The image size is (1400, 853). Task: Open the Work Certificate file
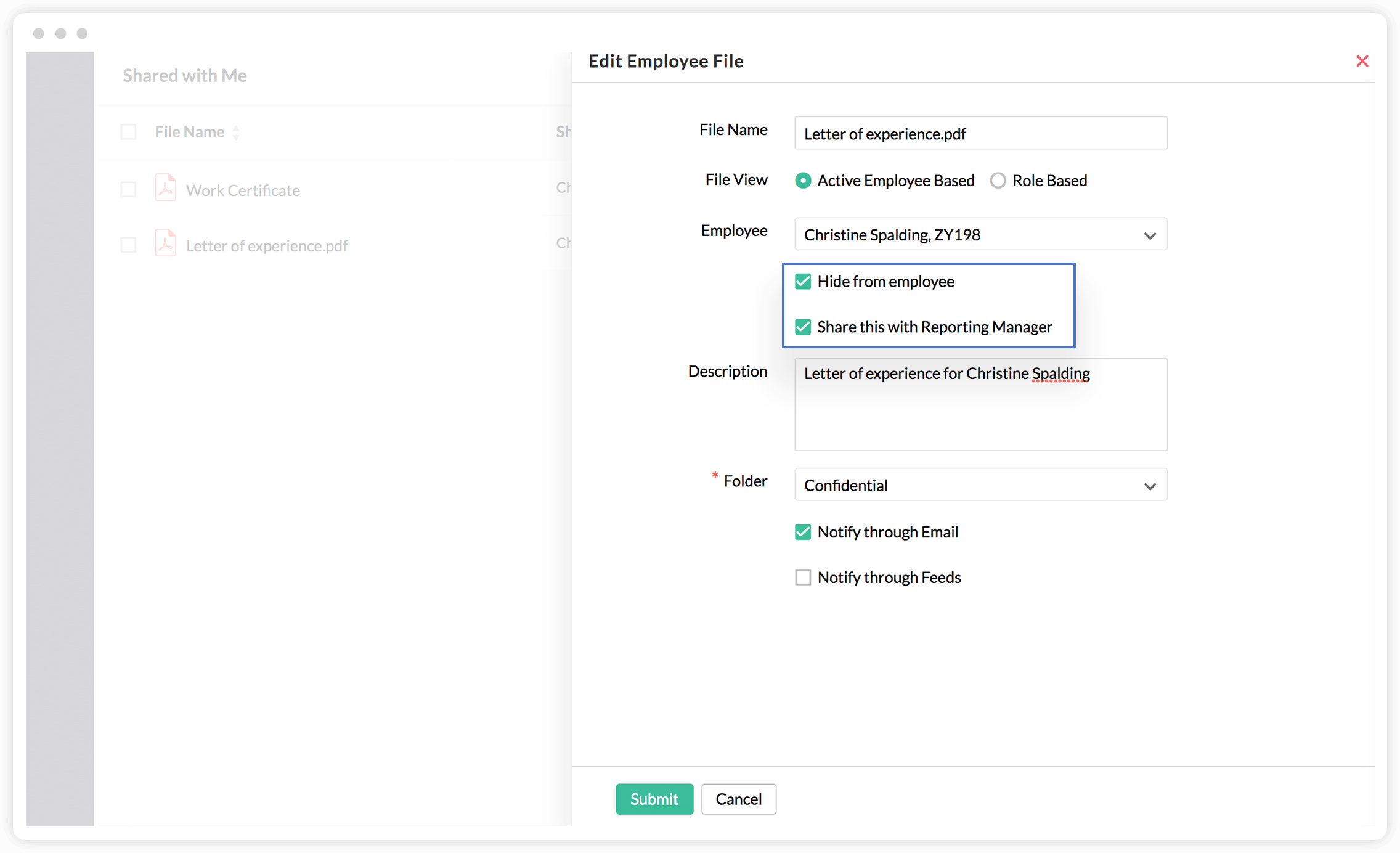point(243,190)
